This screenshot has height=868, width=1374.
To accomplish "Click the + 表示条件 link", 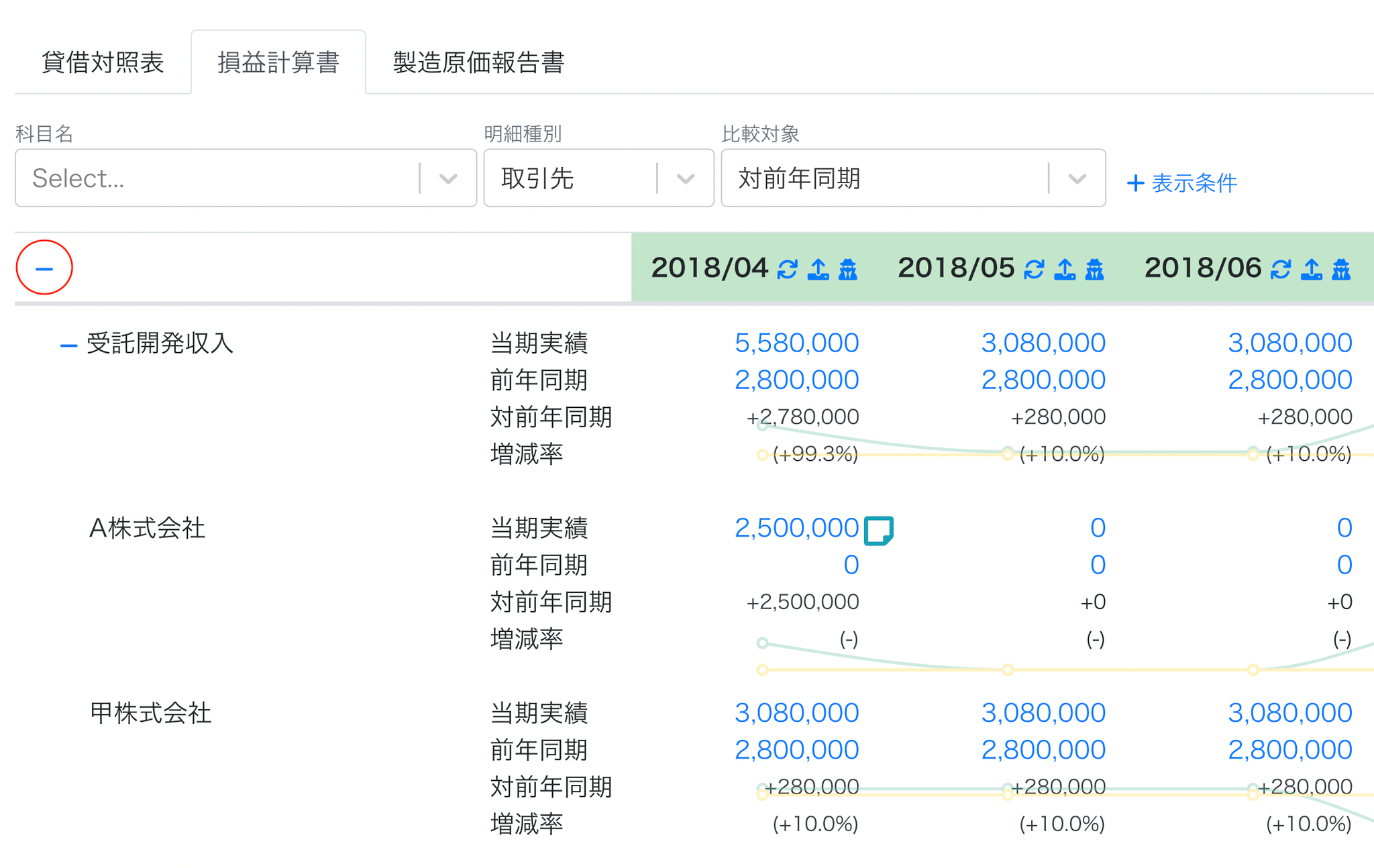I will pyautogui.click(x=1181, y=182).
